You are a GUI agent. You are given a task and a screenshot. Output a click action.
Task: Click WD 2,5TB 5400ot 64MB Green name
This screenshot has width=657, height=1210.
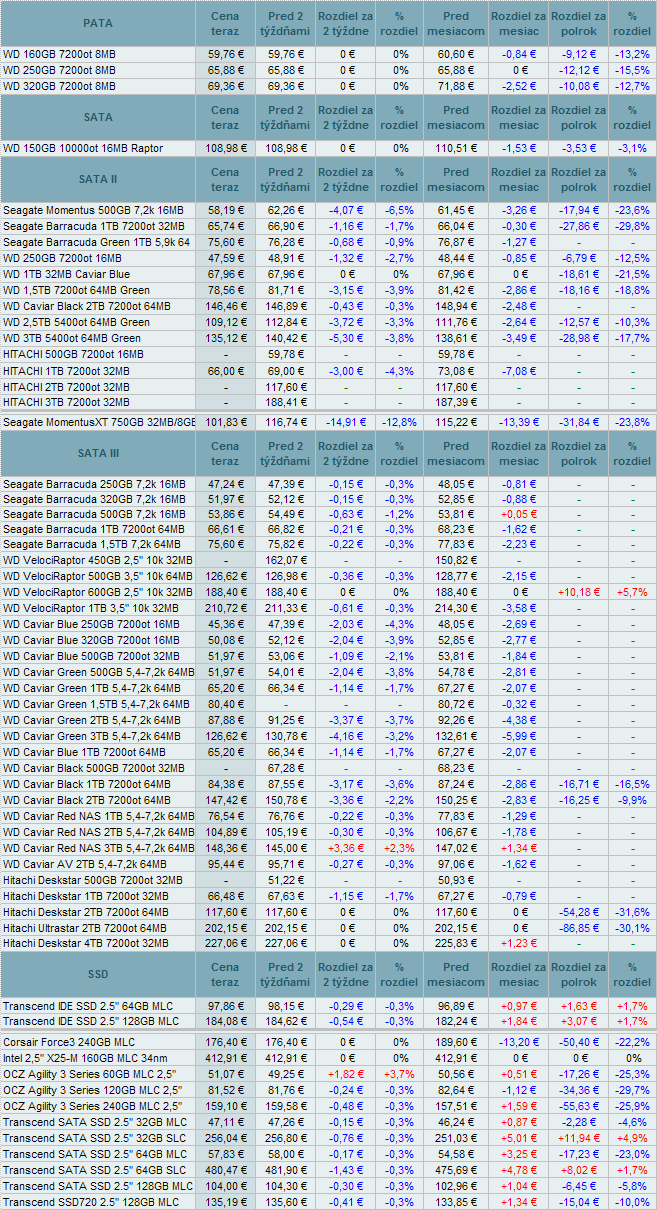77,322
